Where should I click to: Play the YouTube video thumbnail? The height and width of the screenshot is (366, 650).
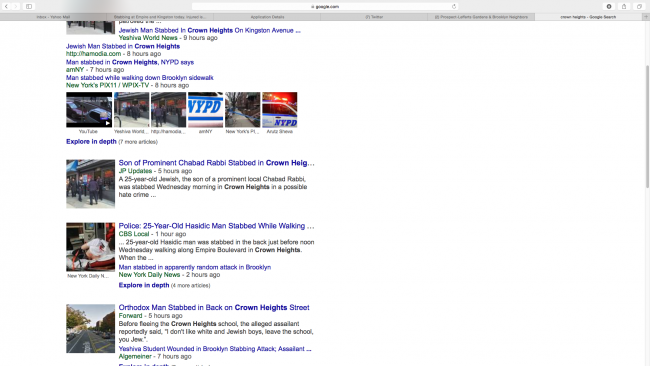[x=89, y=110]
